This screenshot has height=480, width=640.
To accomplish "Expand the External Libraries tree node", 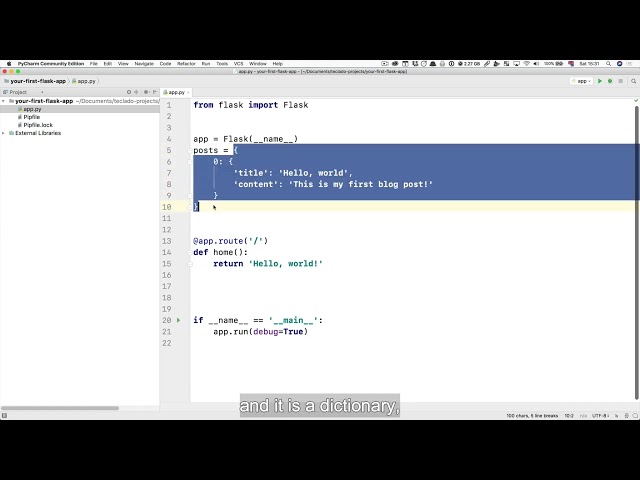I will coord(4,133).
